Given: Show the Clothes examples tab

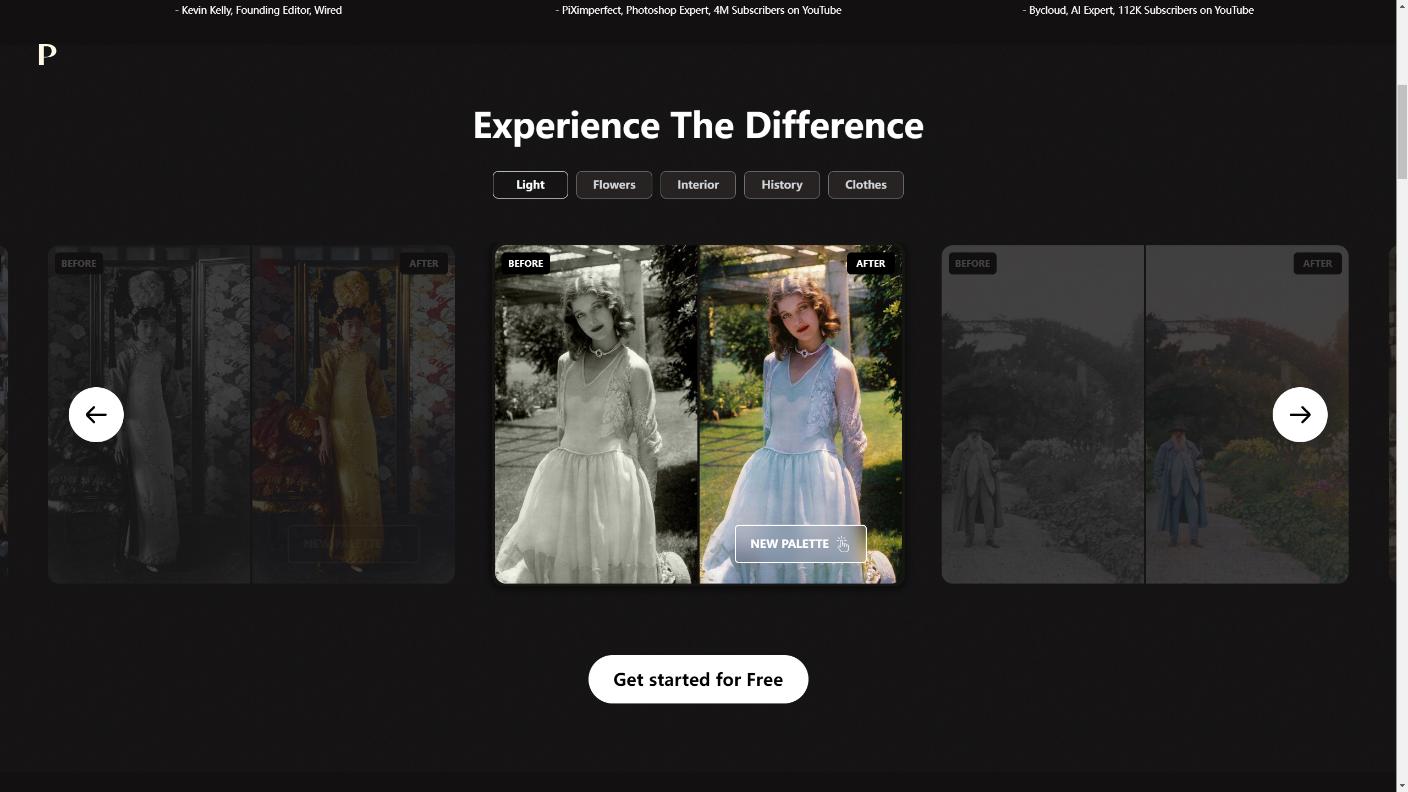Looking at the screenshot, I should [x=866, y=185].
